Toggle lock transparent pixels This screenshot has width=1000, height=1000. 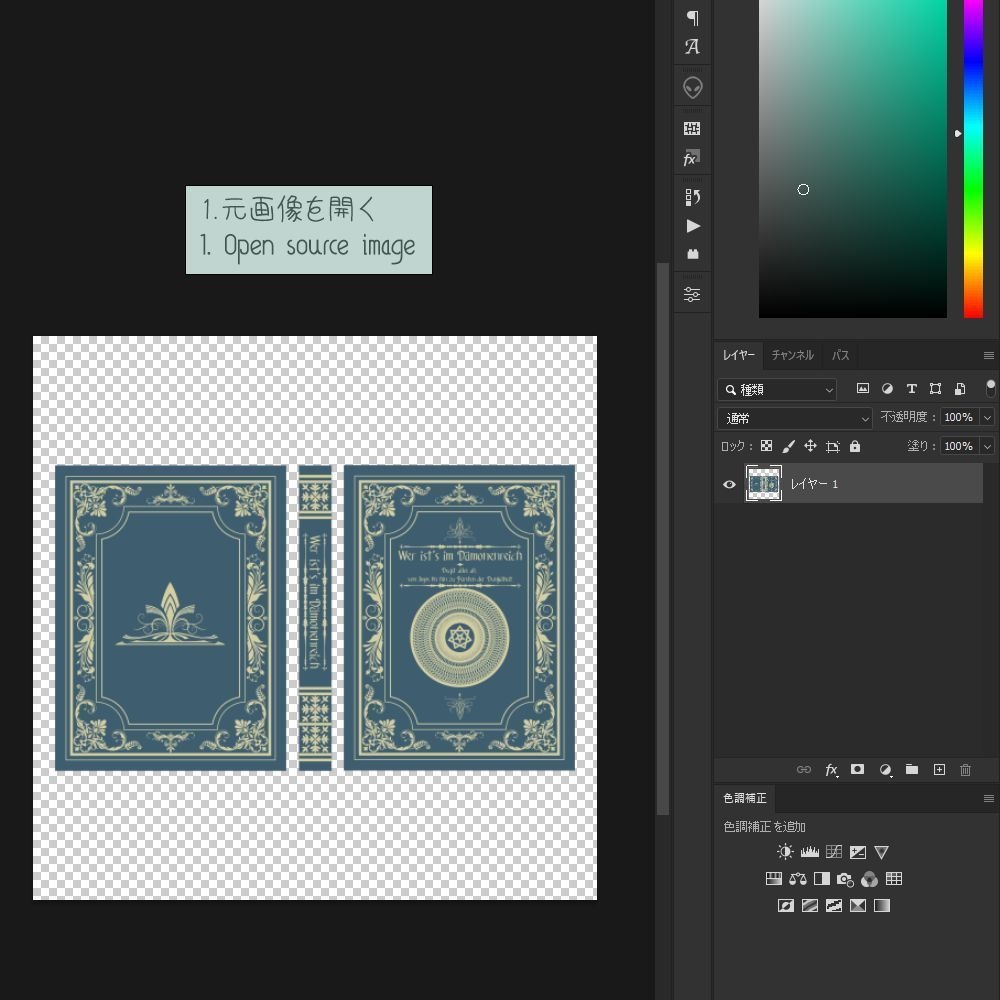[x=767, y=446]
